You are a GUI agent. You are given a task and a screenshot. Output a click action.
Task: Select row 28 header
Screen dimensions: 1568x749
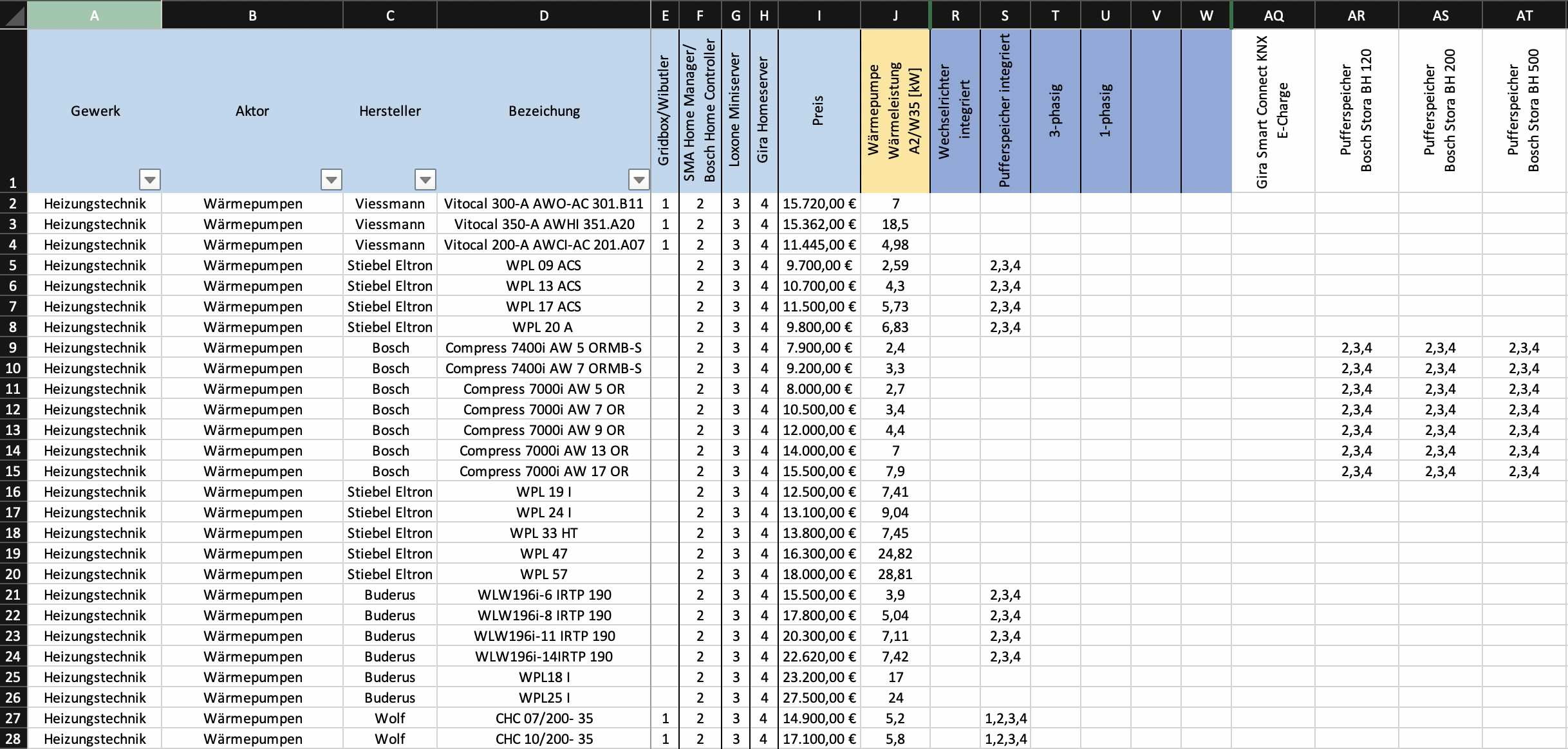13,739
